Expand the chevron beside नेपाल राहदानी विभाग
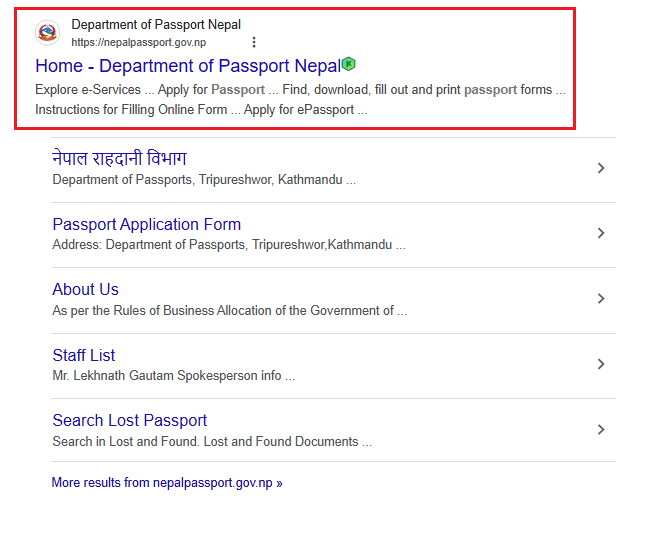 click(x=601, y=168)
